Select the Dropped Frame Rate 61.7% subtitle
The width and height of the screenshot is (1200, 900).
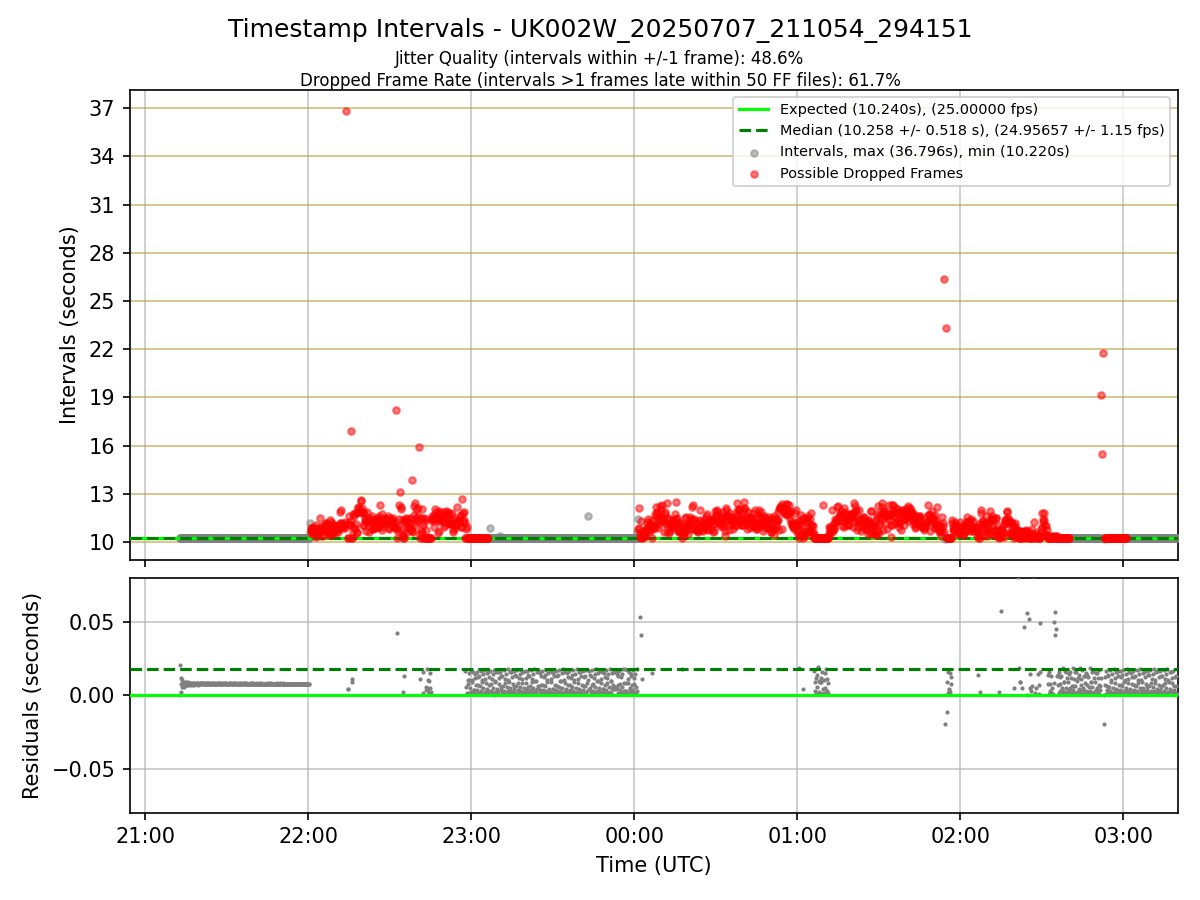click(x=600, y=80)
